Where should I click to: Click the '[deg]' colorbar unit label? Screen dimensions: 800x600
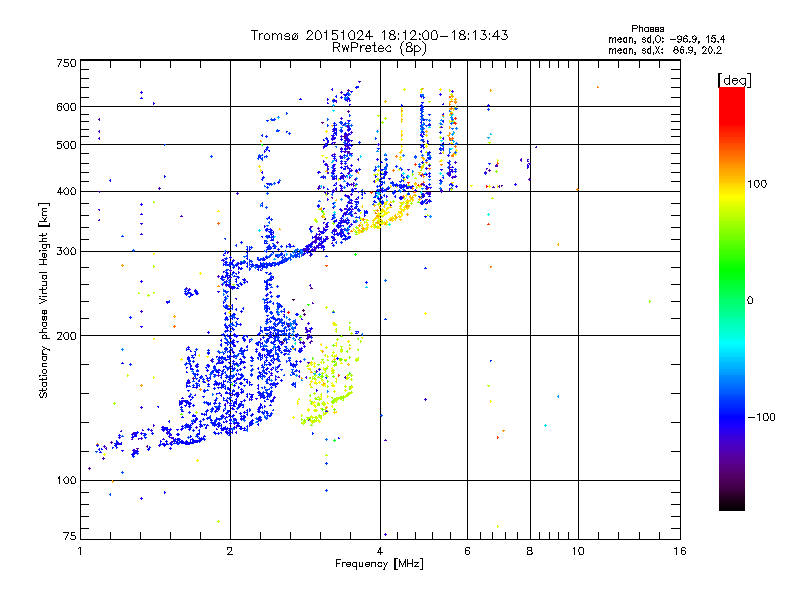(734, 80)
